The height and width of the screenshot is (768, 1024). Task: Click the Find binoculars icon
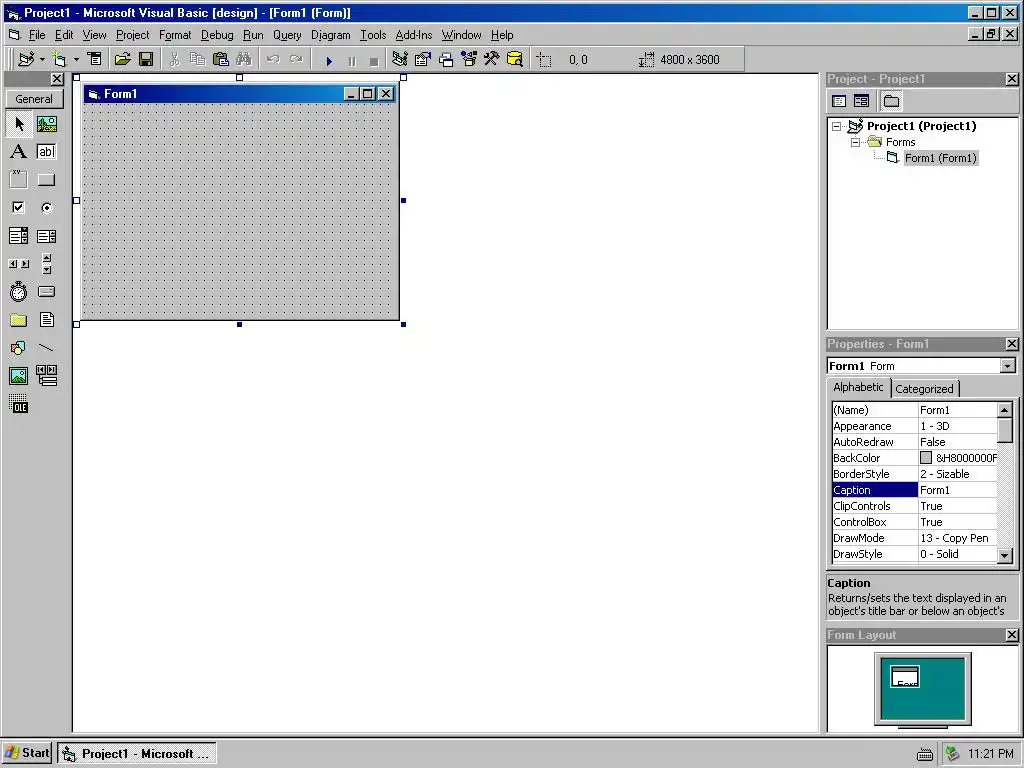(244, 59)
